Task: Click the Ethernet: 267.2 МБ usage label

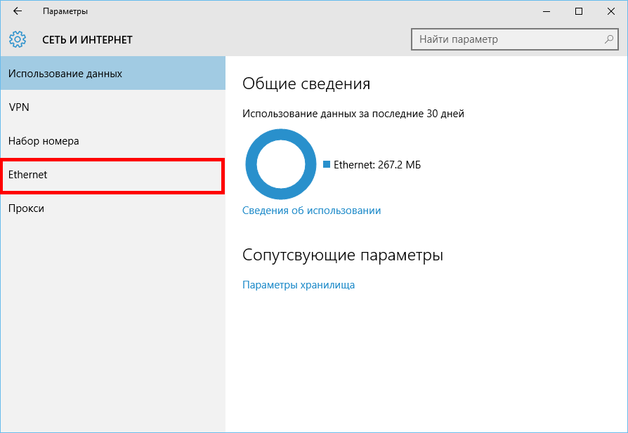Action: 377,165
